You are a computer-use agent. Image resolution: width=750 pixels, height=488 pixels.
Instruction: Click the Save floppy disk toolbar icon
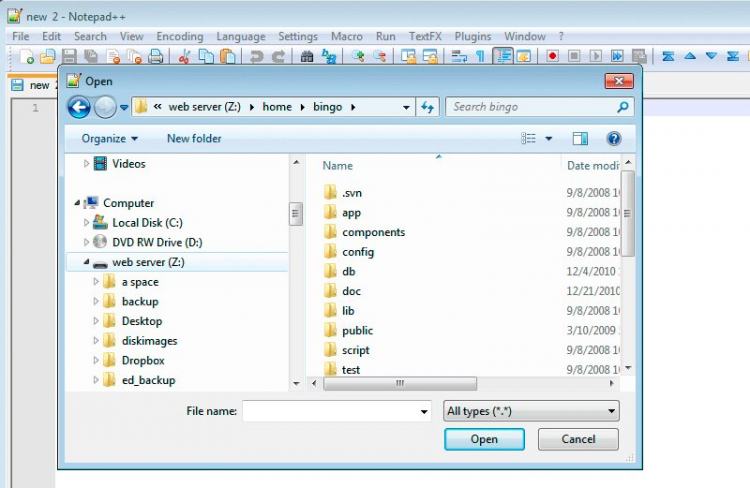pos(69,56)
